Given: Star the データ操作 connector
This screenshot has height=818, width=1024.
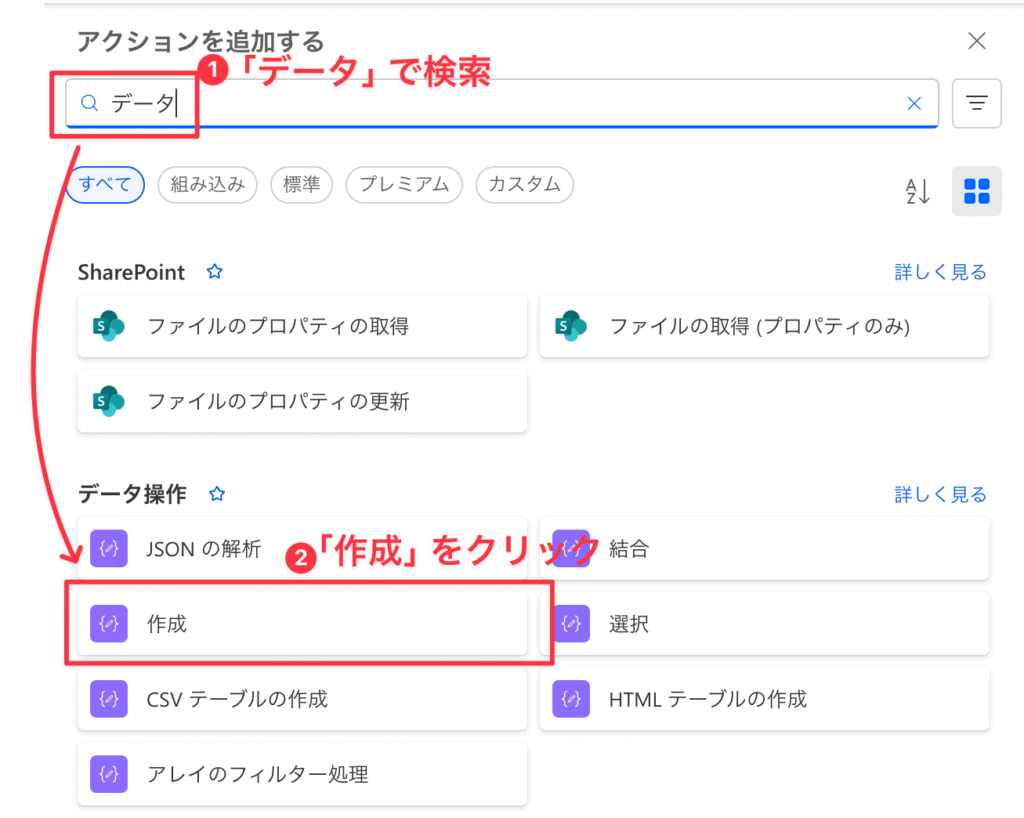Looking at the screenshot, I should click(216, 494).
